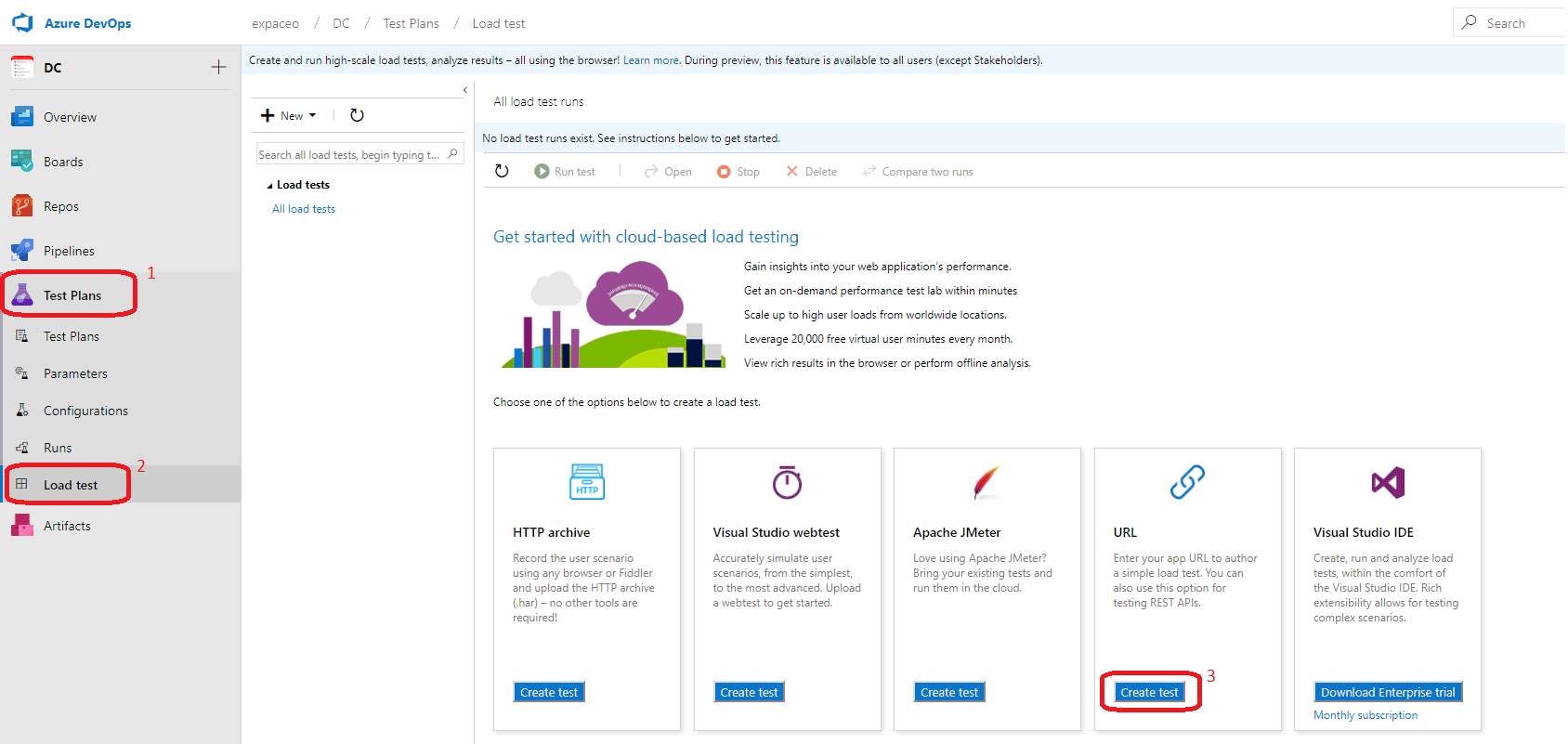This screenshot has width=1568, height=744.
Task: Select All load tests tree item
Action: 304,209
